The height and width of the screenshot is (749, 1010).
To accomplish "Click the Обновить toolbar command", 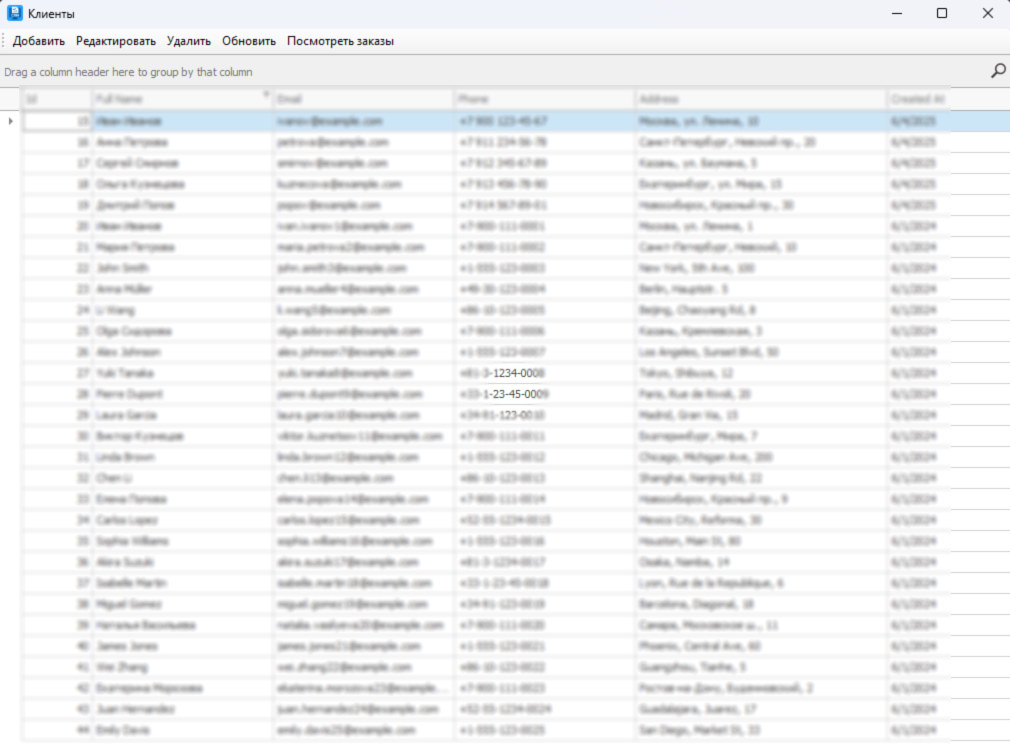I will pos(248,41).
